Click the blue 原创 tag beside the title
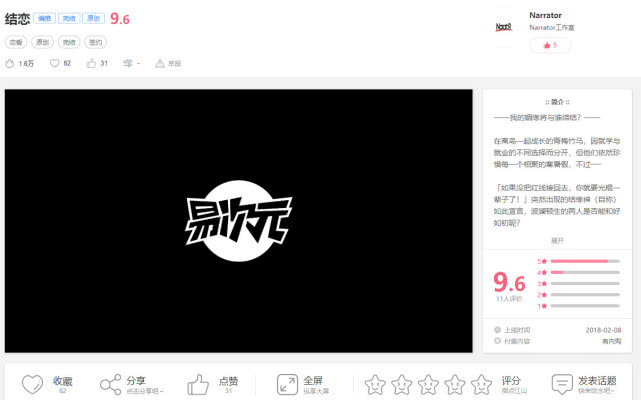641x400 pixels. click(x=93, y=18)
